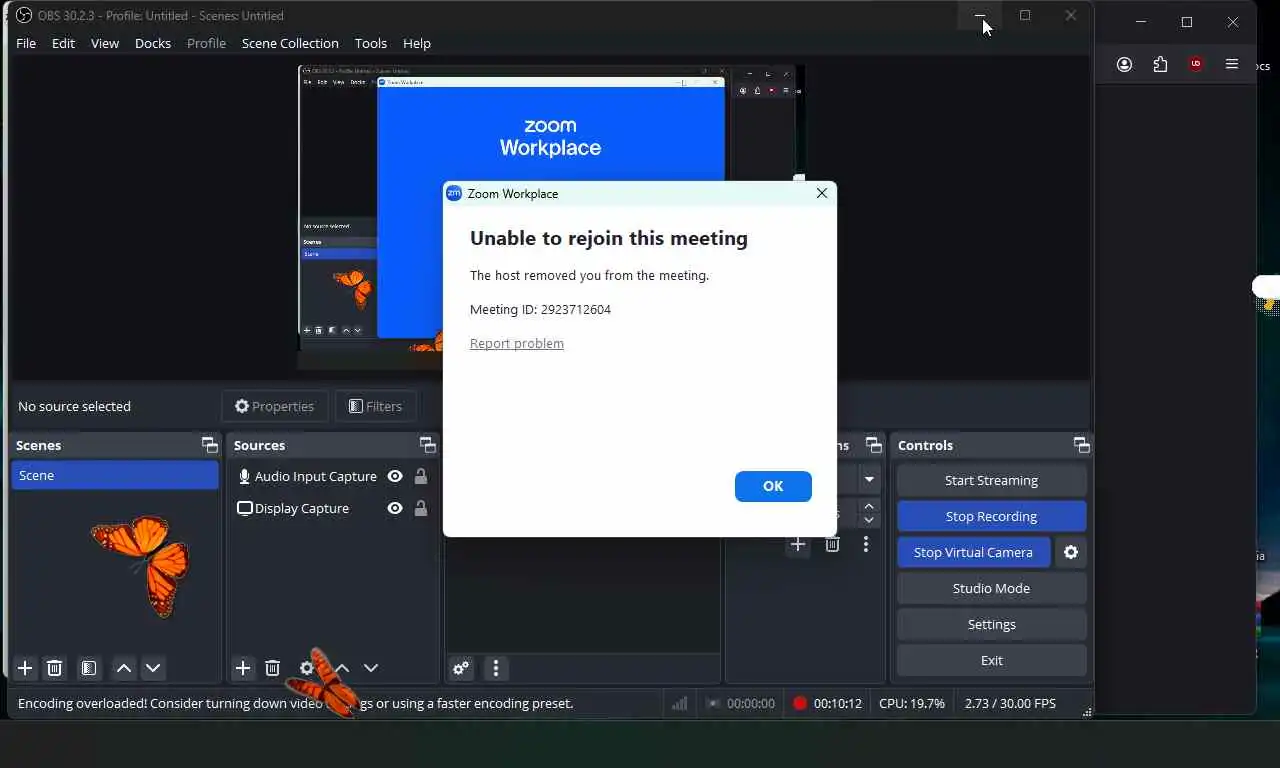Float the Scenes dock icon
Image resolution: width=1280 pixels, height=768 pixels.
point(209,445)
